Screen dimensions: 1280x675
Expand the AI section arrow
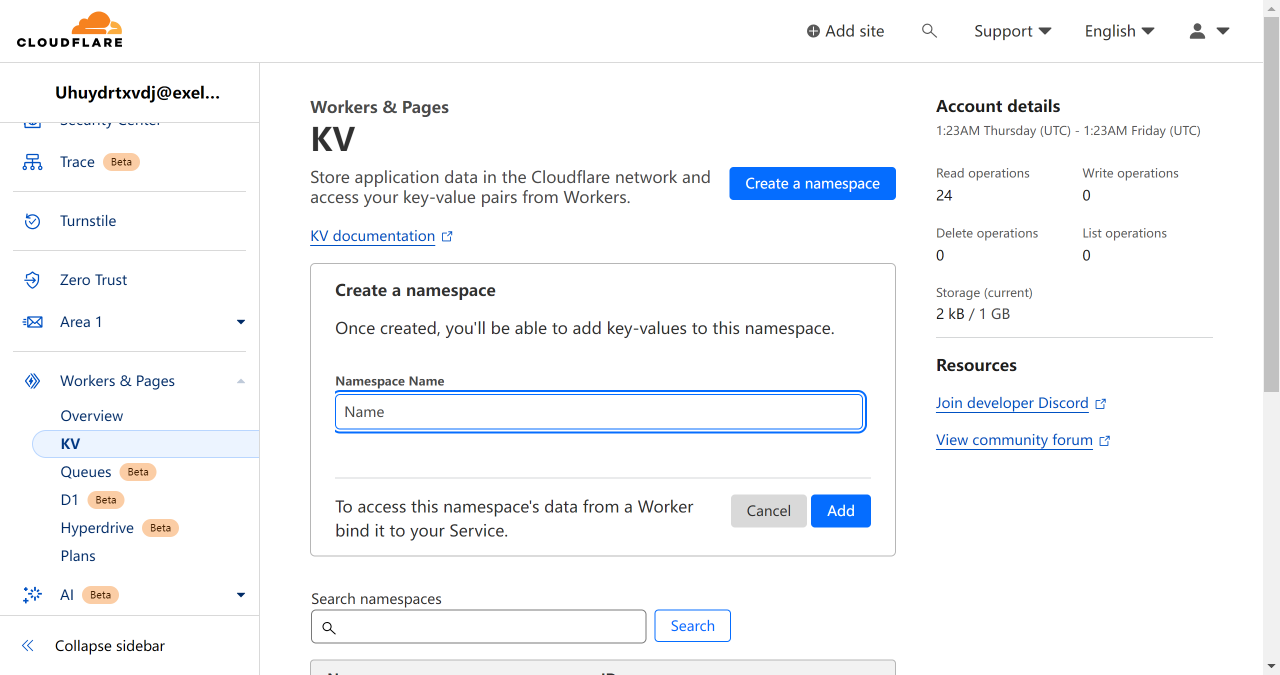(240, 595)
